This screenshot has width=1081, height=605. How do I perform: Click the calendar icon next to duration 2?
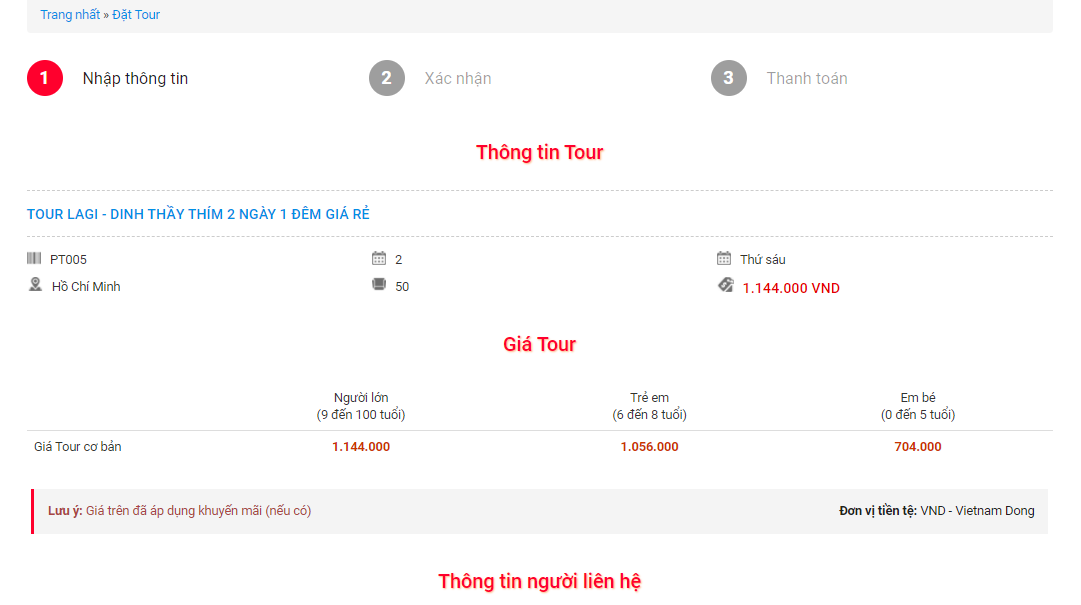click(379, 258)
